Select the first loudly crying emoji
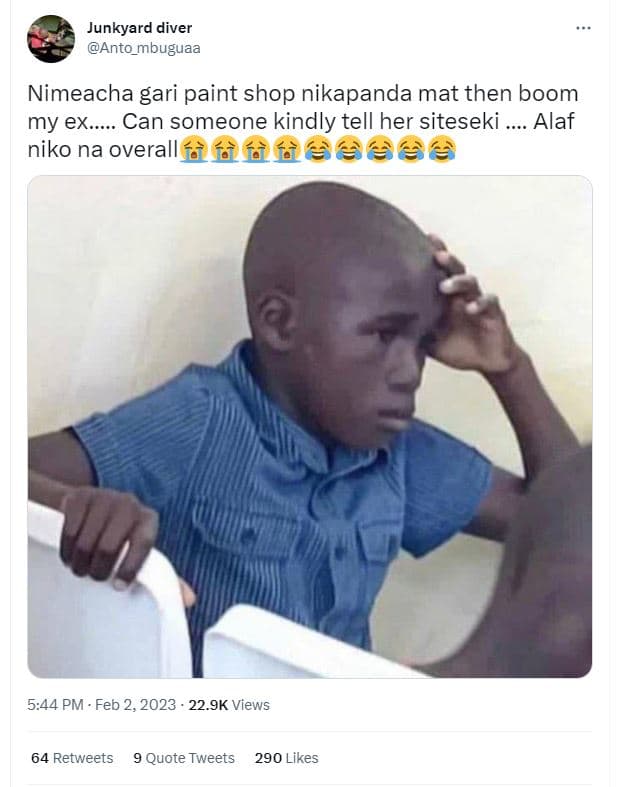Viewport: 622px width, 787px height. [194, 150]
